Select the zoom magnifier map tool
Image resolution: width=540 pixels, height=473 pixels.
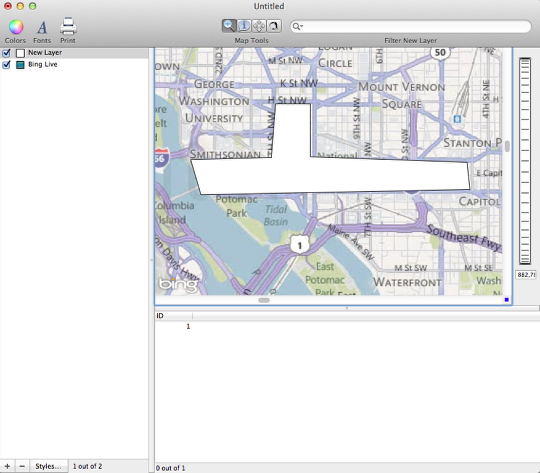tap(229, 26)
